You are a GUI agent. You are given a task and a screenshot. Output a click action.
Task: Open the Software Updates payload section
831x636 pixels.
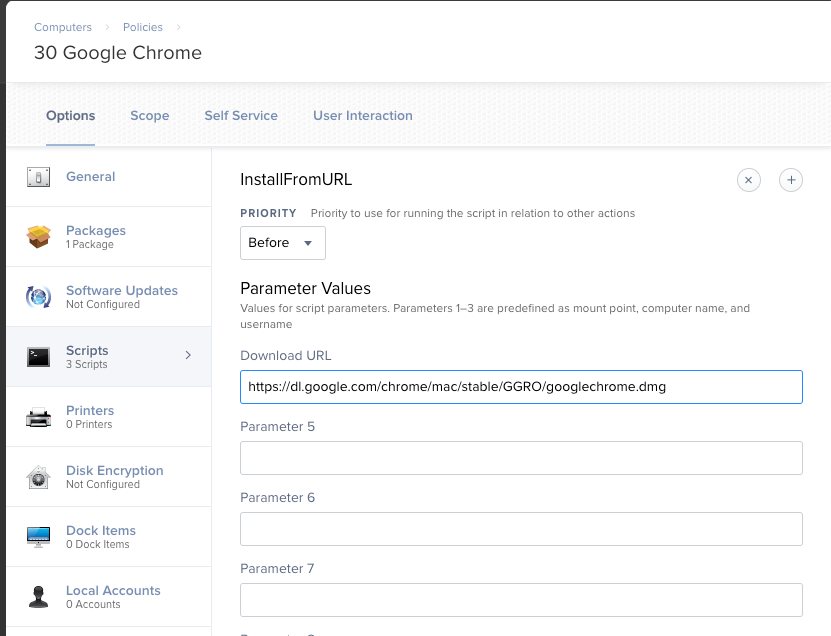click(109, 297)
